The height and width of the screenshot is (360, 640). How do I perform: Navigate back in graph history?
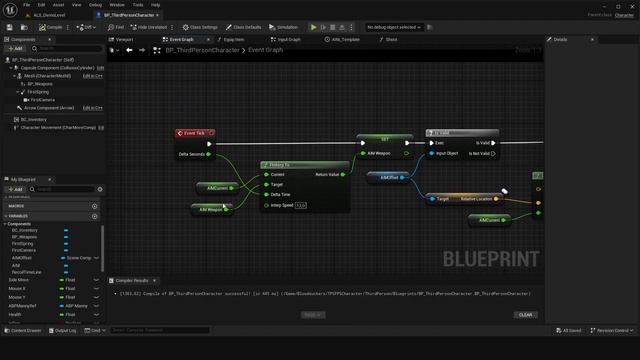(x=129, y=50)
